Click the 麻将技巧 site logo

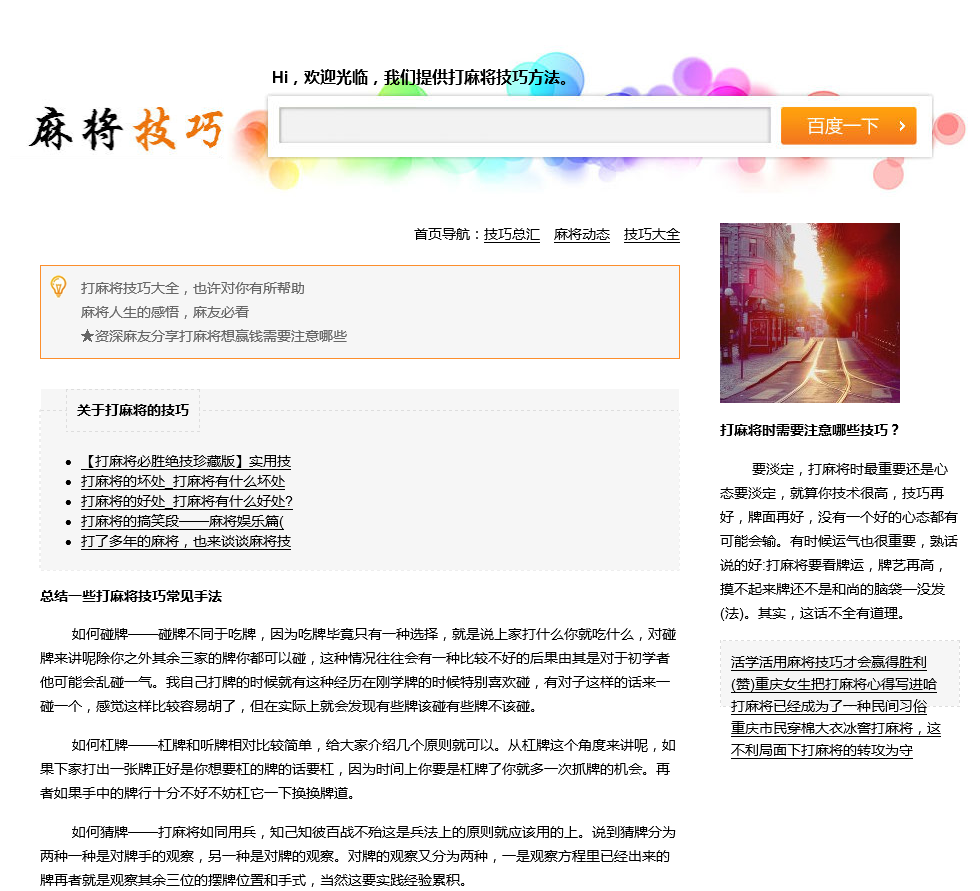click(126, 129)
